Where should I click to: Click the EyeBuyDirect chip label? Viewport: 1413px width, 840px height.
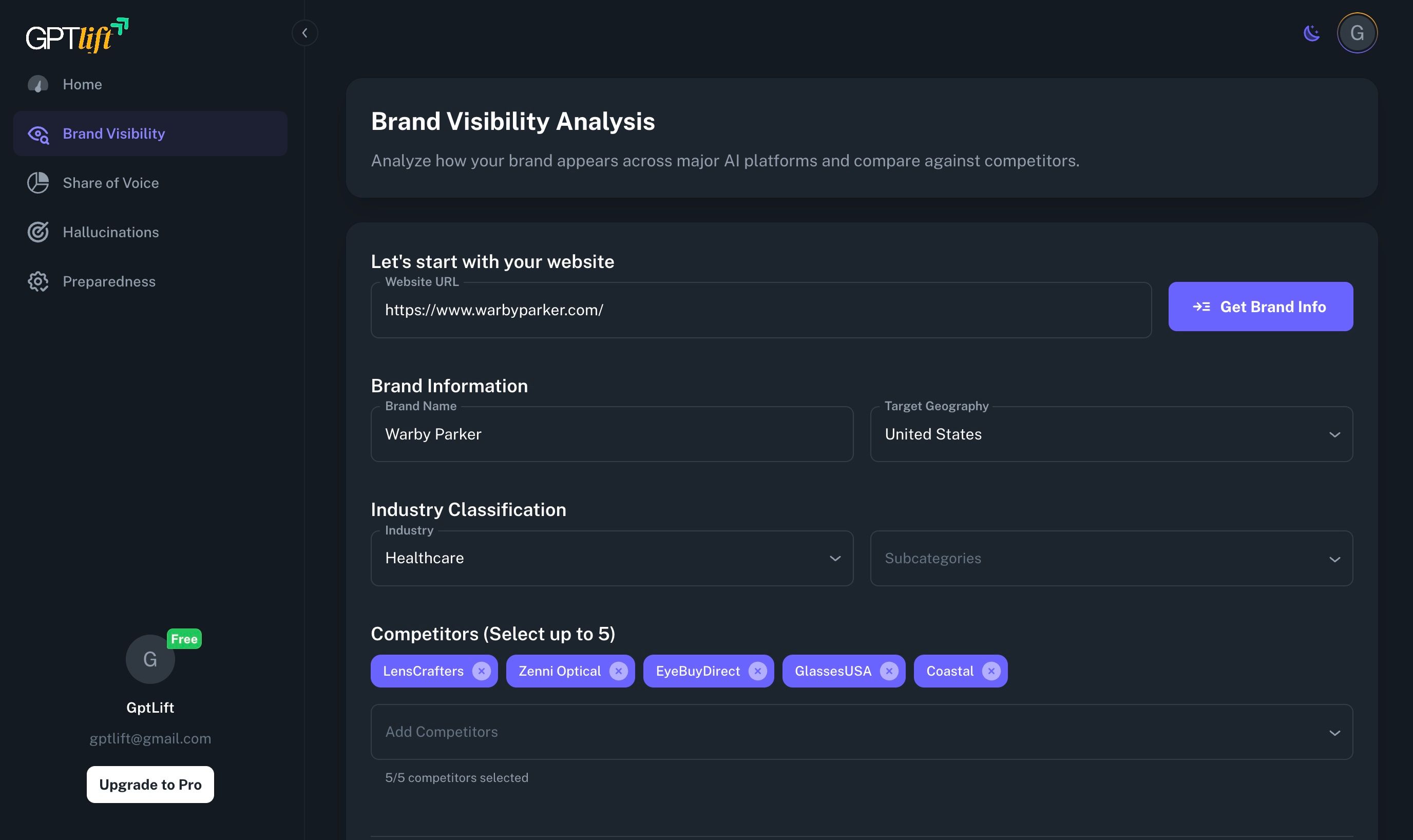pos(698,671)
